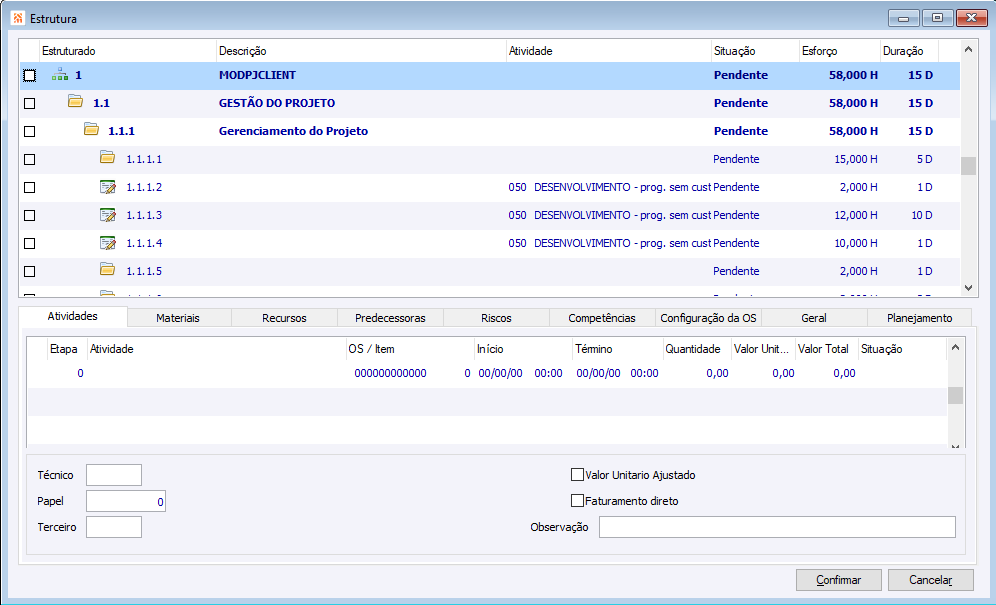Open the Predecessoras tab

(390, 318)
